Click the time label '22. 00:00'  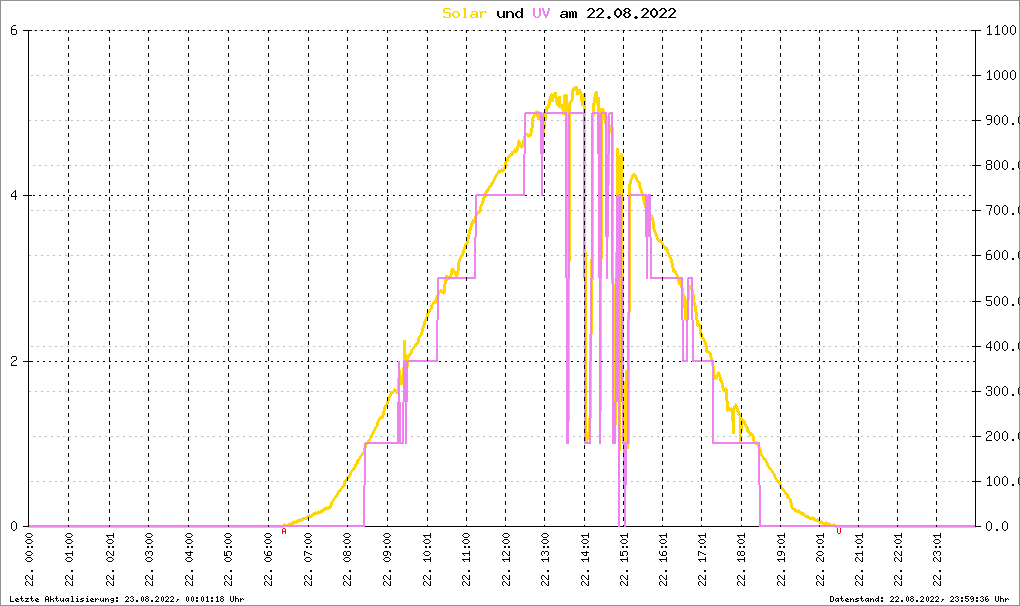pyautogui.click(x=29, y=560)
